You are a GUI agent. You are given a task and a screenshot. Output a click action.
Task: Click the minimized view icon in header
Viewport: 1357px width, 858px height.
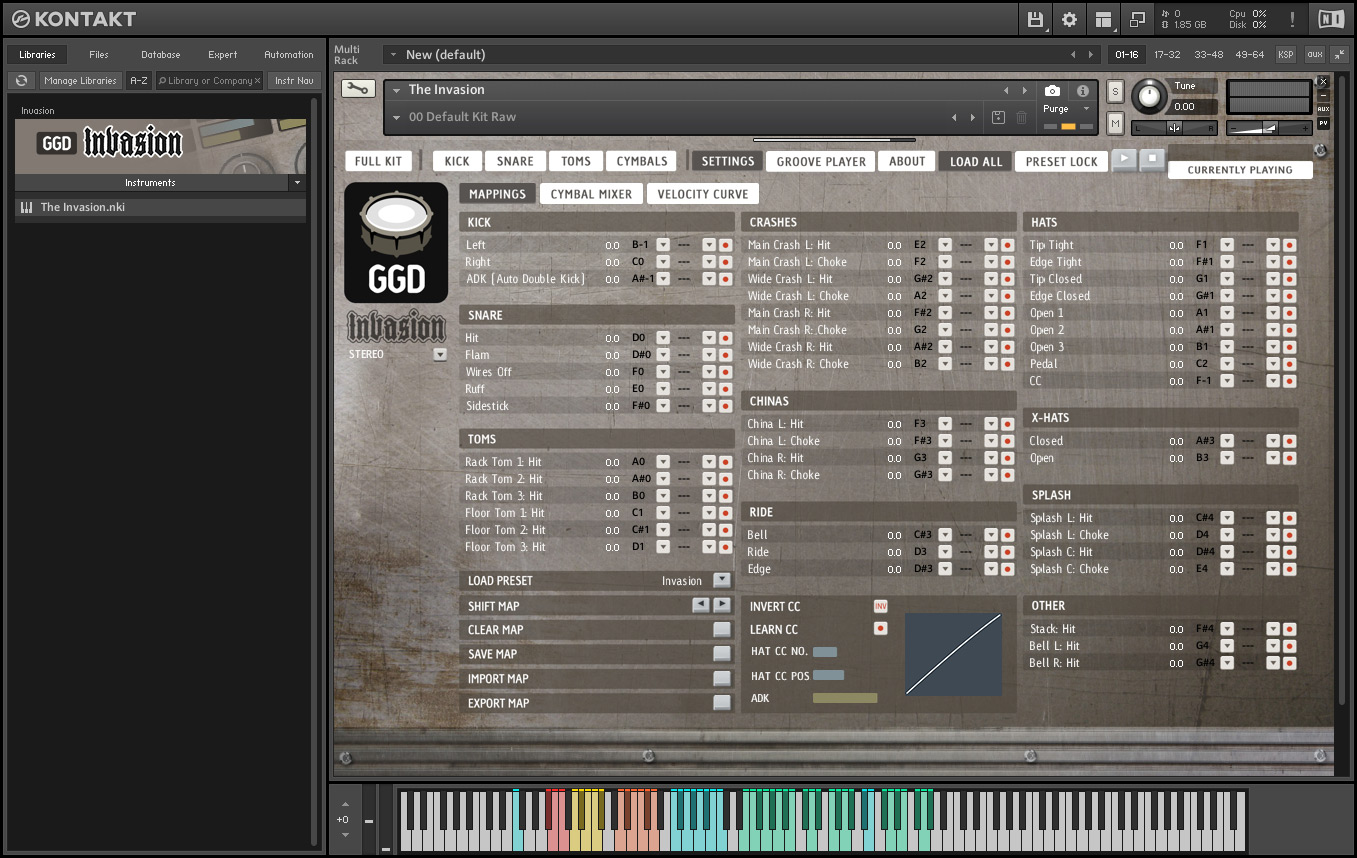(1137, 19)
